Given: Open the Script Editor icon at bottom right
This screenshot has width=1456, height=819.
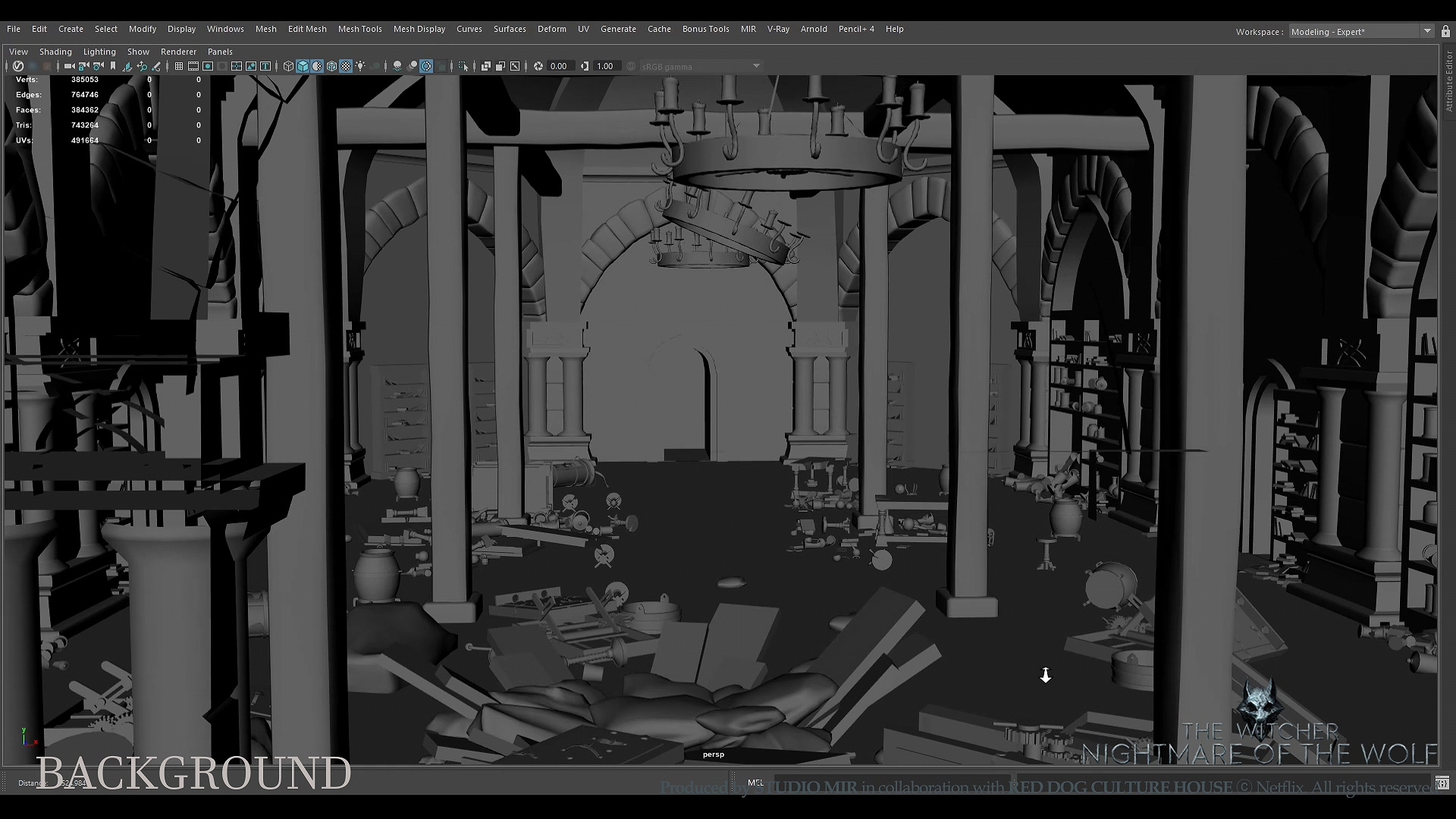Looking at the screenshot, I should 1442,783.
